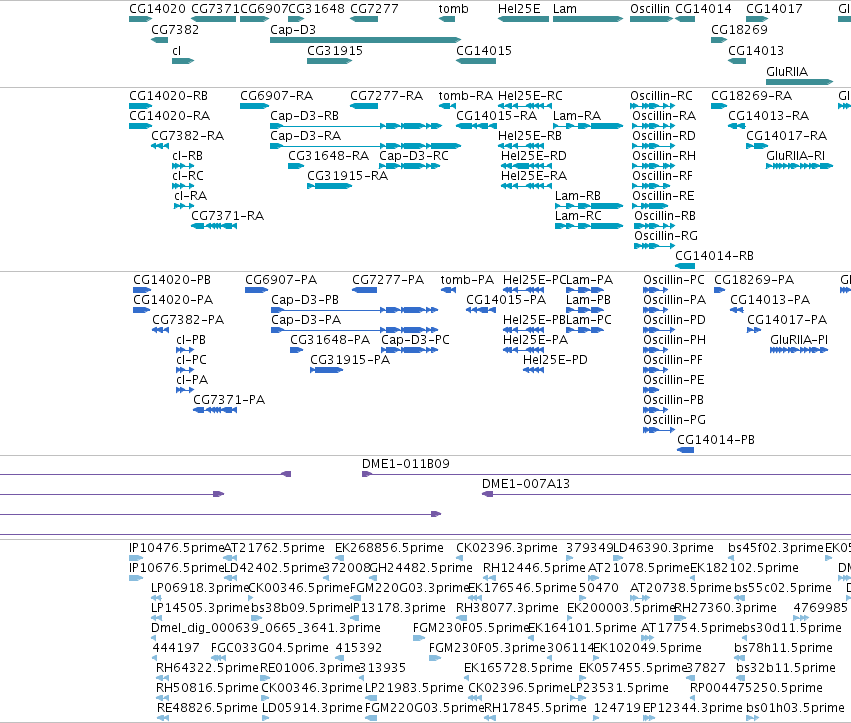The width and height of the screenshot is (851, 723).
Task: Click the Lam-RB transcript label
Action: click(x=577, y=196)
